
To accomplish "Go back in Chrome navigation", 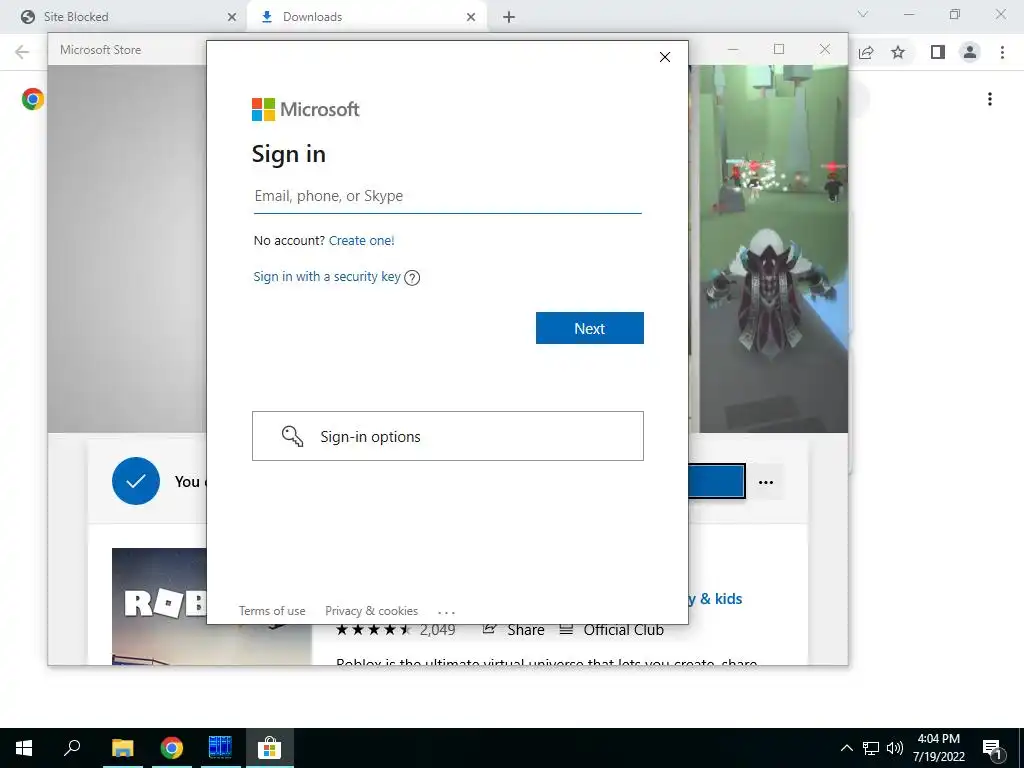I will [x=22, y=52].
